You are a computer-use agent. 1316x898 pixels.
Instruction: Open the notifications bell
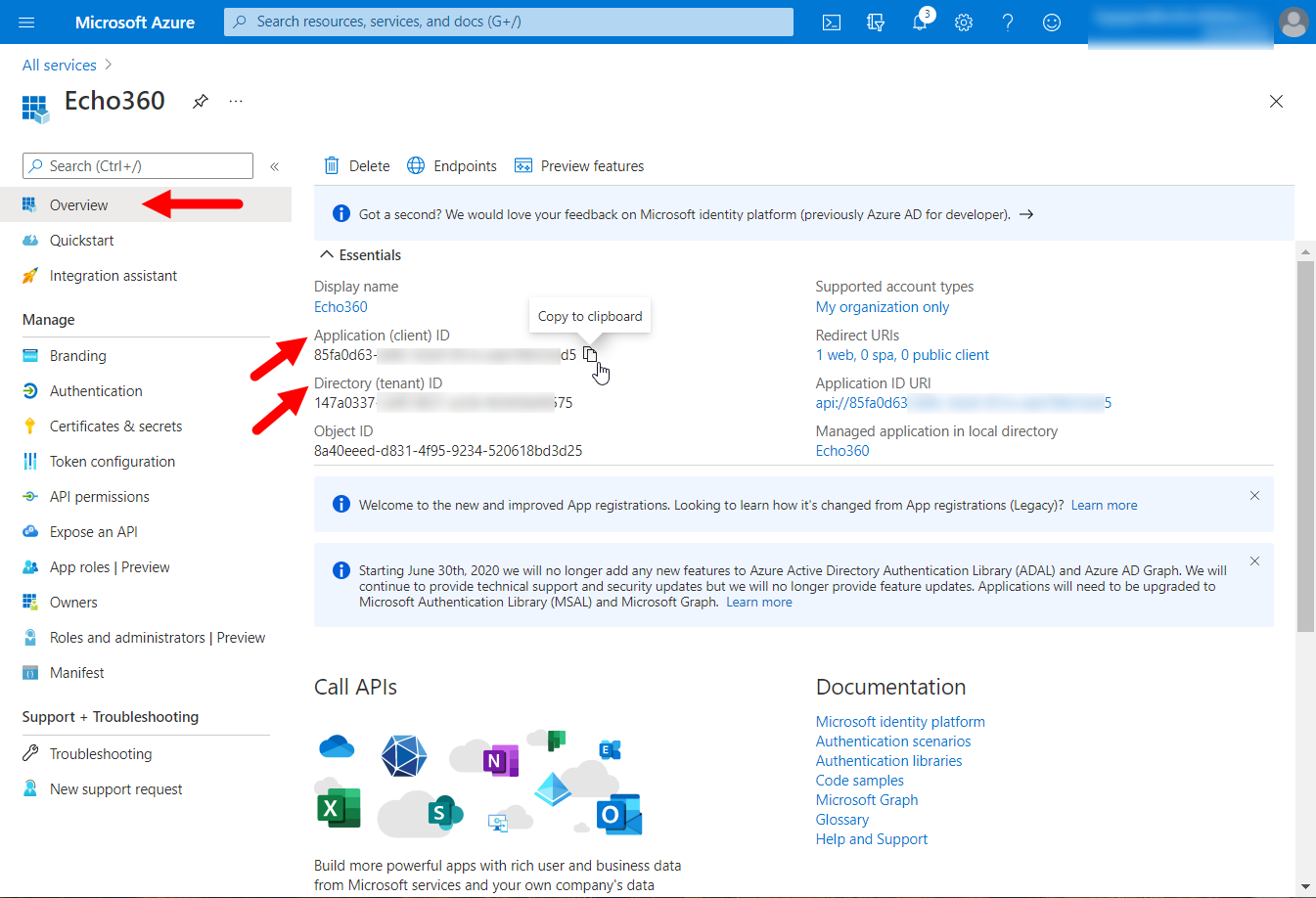click(920, 22)
